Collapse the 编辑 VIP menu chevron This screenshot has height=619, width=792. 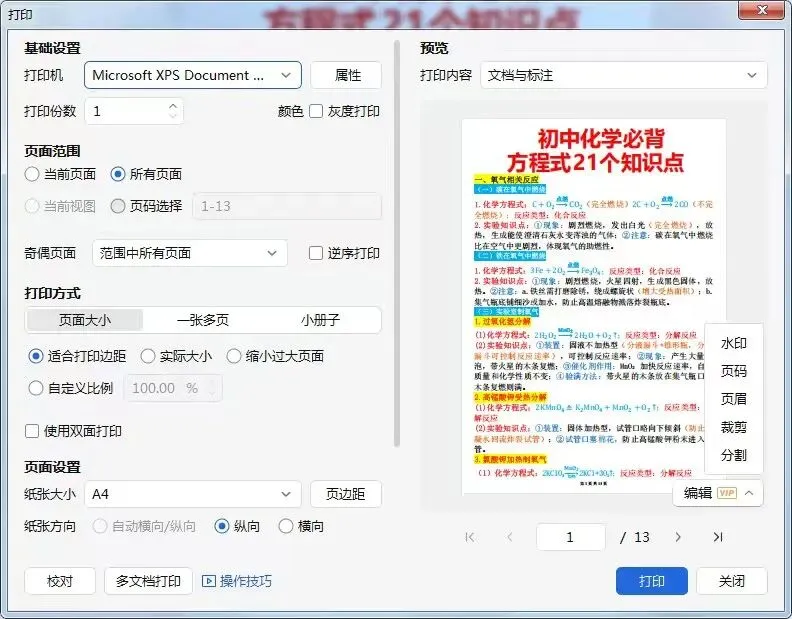(x=750, y=493)
